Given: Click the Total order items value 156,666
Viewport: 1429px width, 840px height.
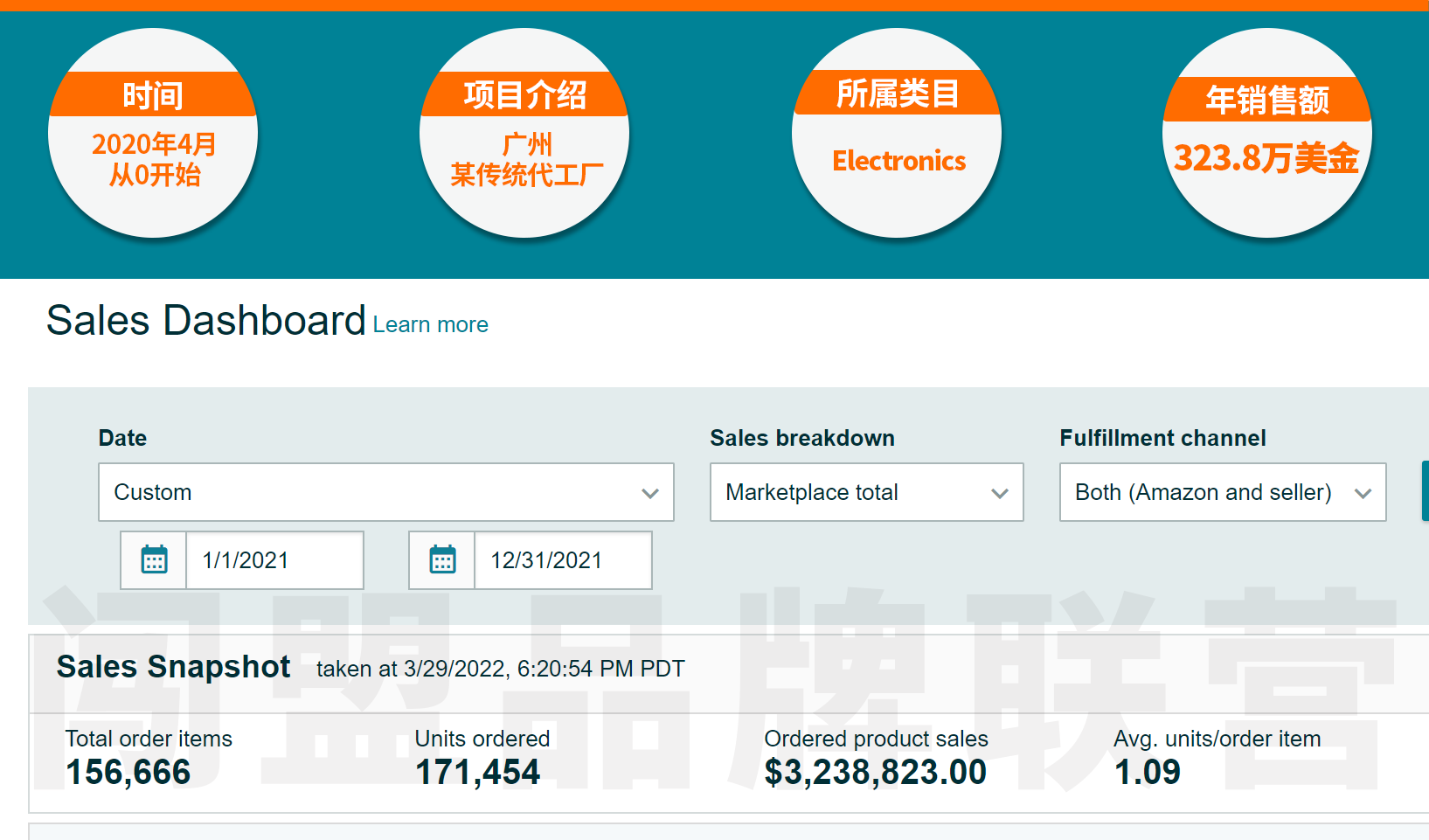Looking at the screenshot, I should point(128,772).
